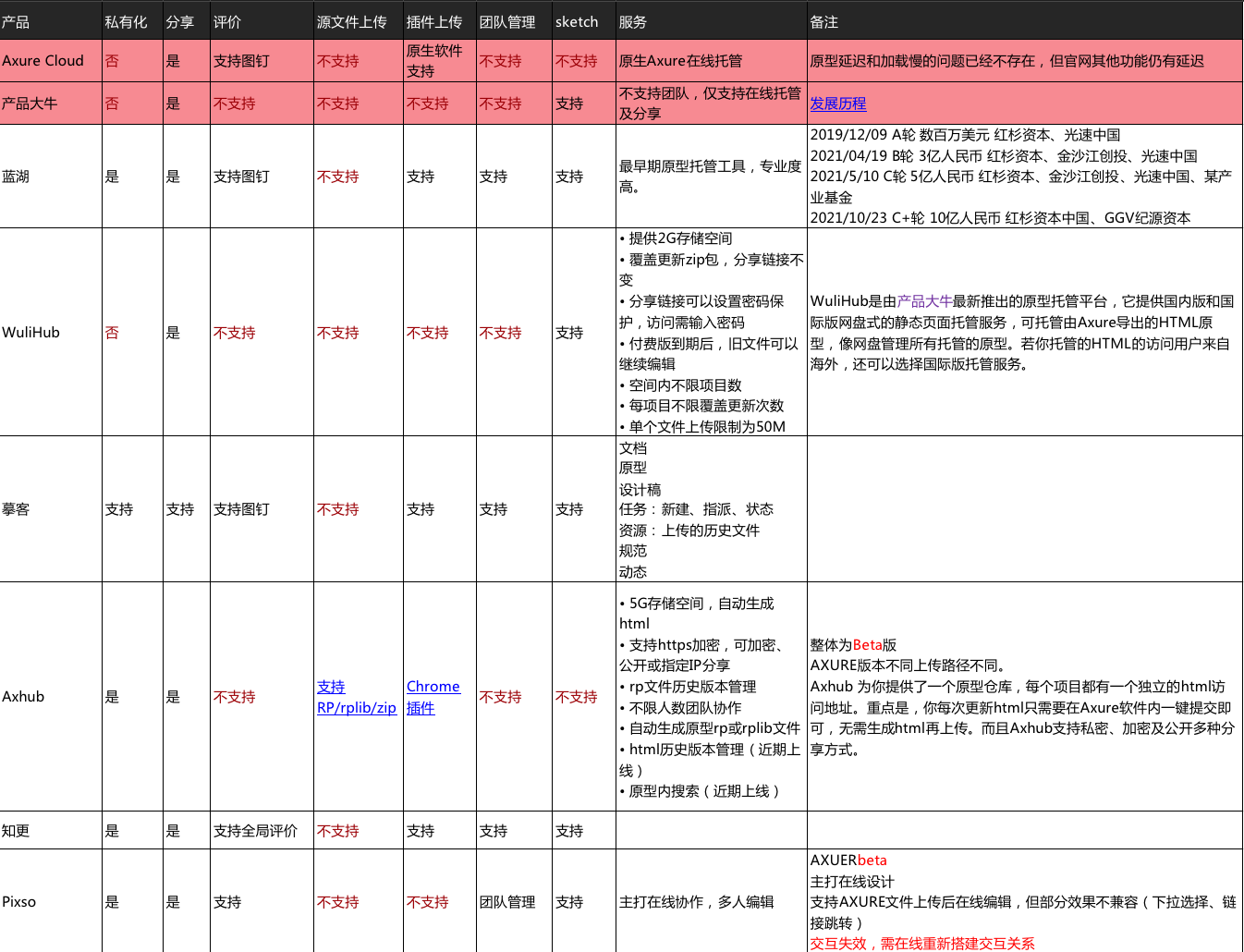The image size is (1244, 952).
Task: Click 5G存储空间 service cell in Axhub row
Action: click(x=712, y=697)
